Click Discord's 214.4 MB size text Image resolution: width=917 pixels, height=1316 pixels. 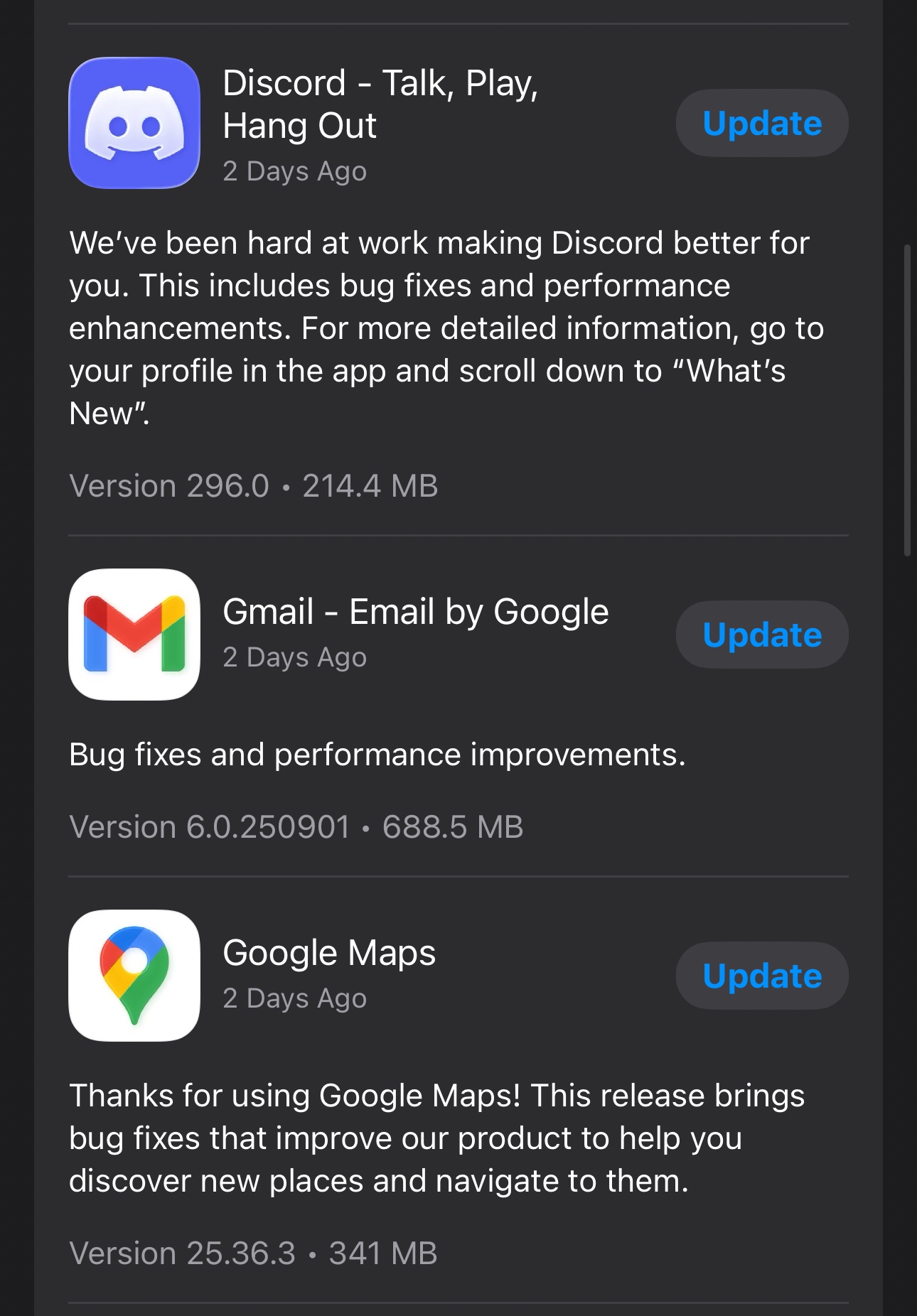click(x=370, y=486)
